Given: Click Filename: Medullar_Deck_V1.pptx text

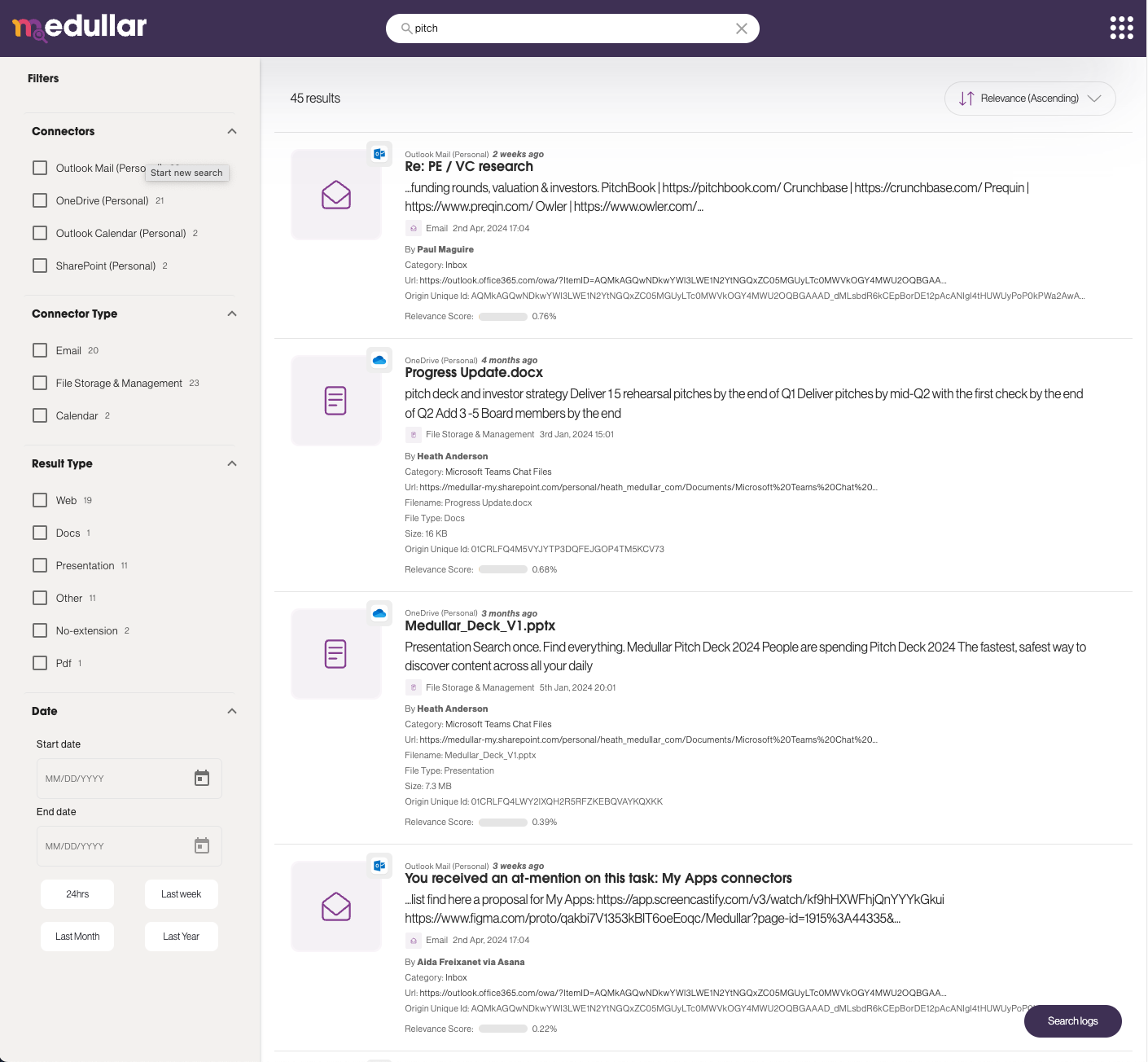Looking at the screenshot, I should click(x=471, y=756).
